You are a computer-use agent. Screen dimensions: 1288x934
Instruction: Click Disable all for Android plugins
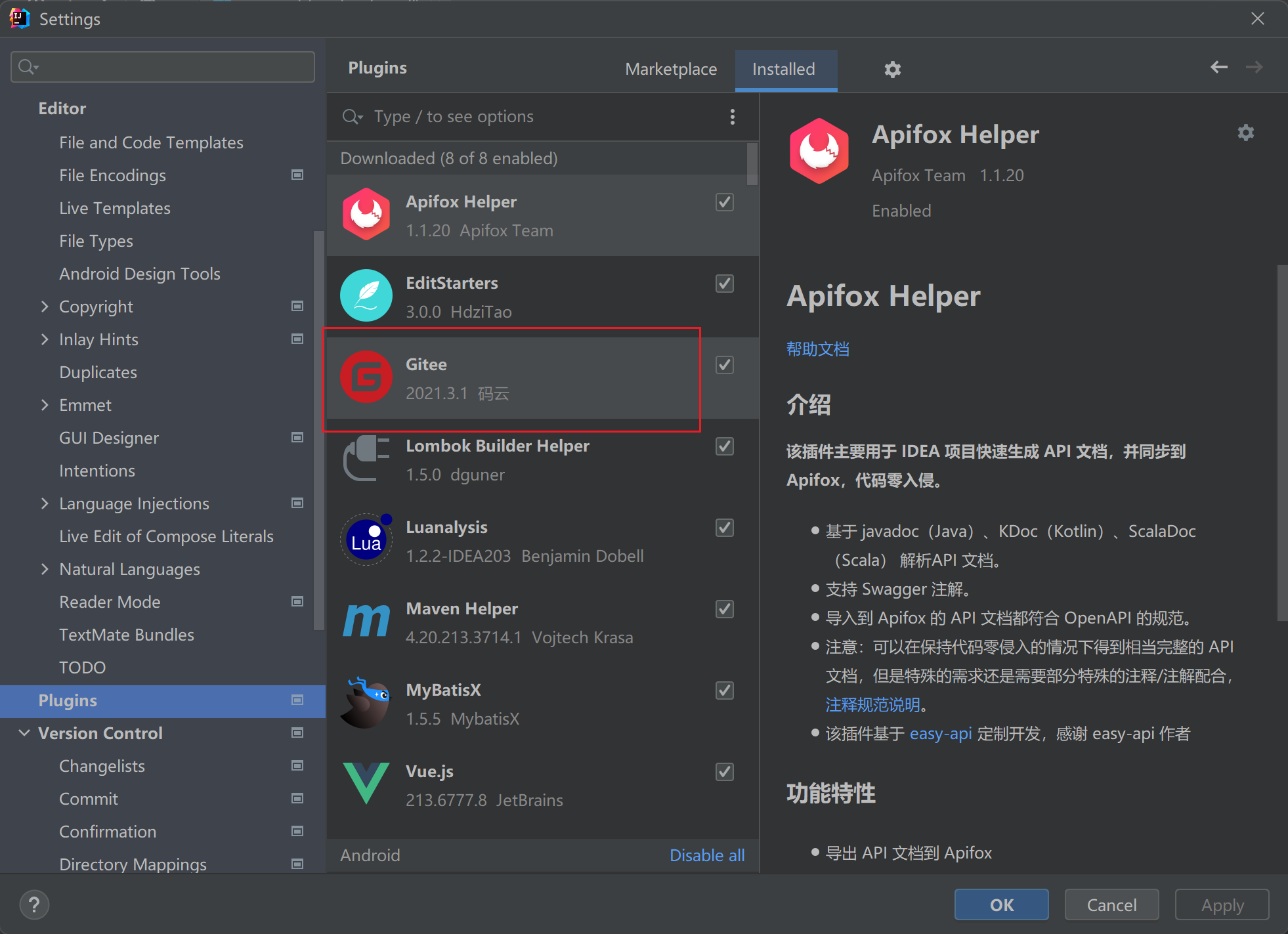(x=707, y=855)
